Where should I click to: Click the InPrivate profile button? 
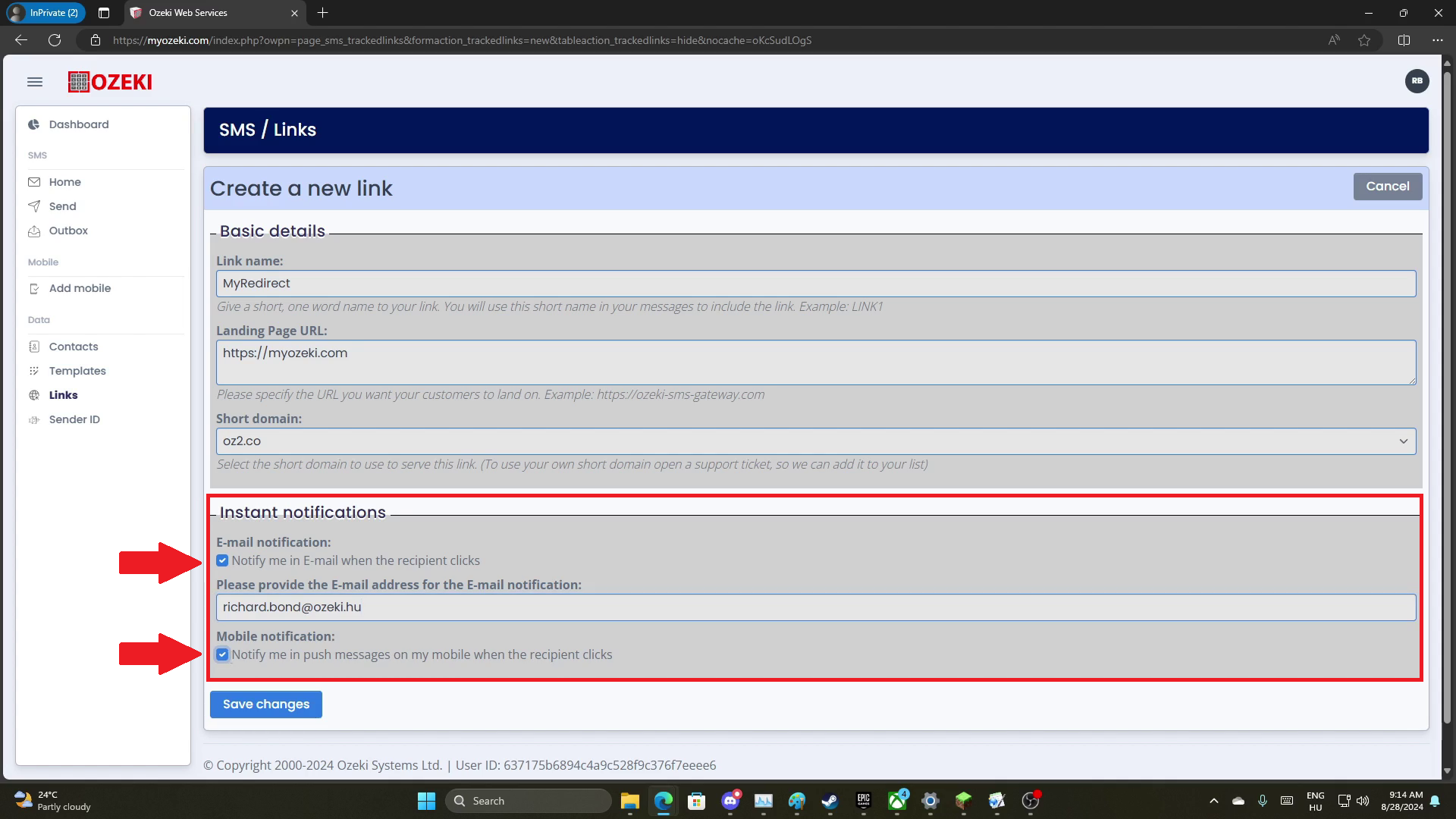pyautogui.click(x=47, y=13)
